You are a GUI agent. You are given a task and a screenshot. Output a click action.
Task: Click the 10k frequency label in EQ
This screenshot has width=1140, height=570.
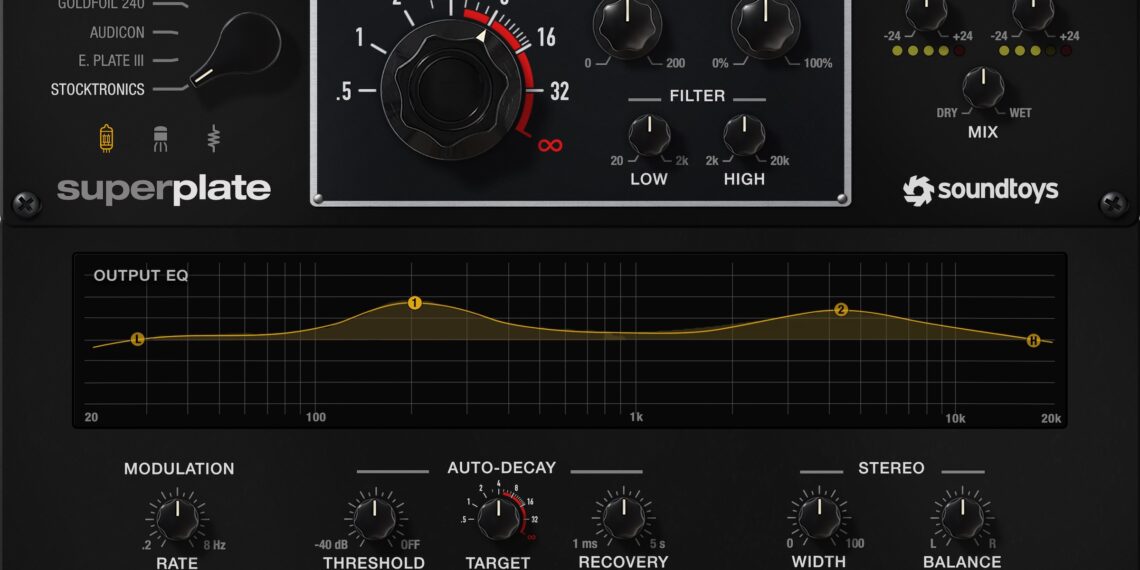pos(955,418)
